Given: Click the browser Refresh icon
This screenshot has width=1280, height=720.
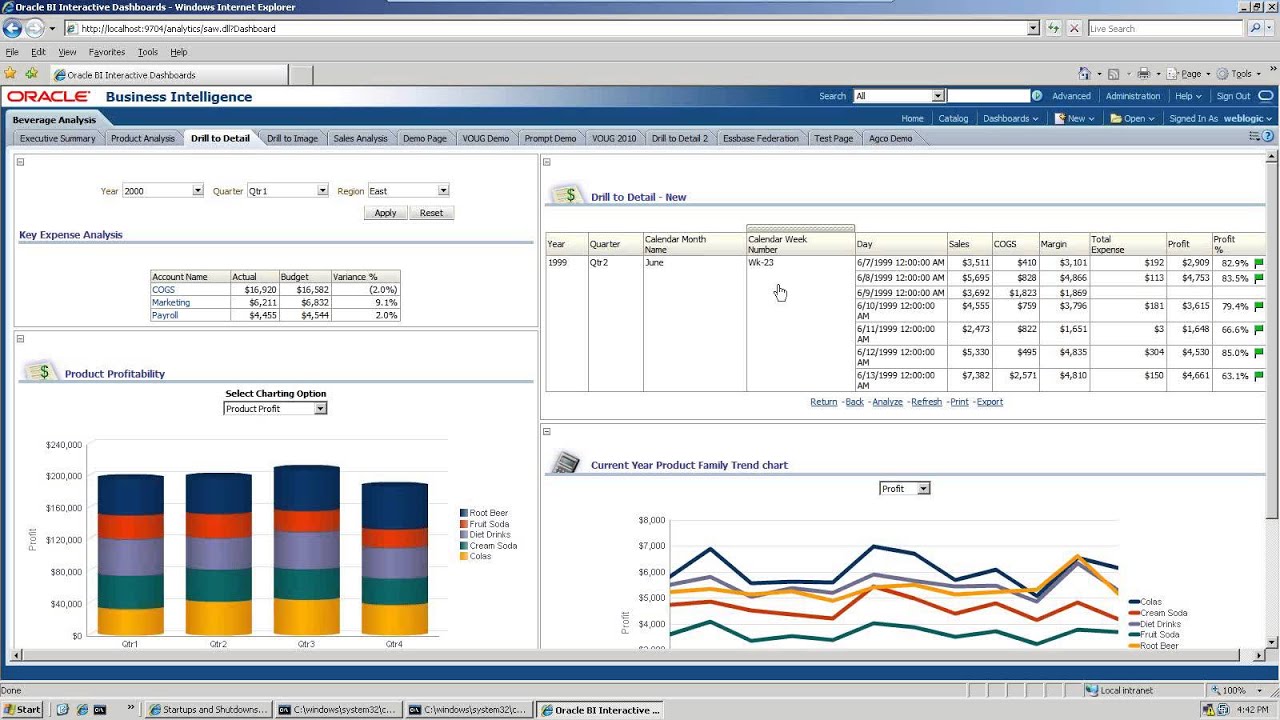Looking at the screenshot, I should 1054,29.
